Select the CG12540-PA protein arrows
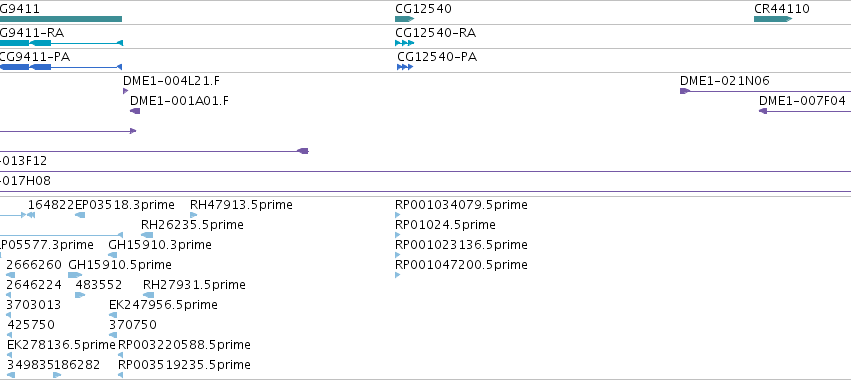The width and height of the screenshot is (851, 380). pyautogui.click(x=405, y=67)
